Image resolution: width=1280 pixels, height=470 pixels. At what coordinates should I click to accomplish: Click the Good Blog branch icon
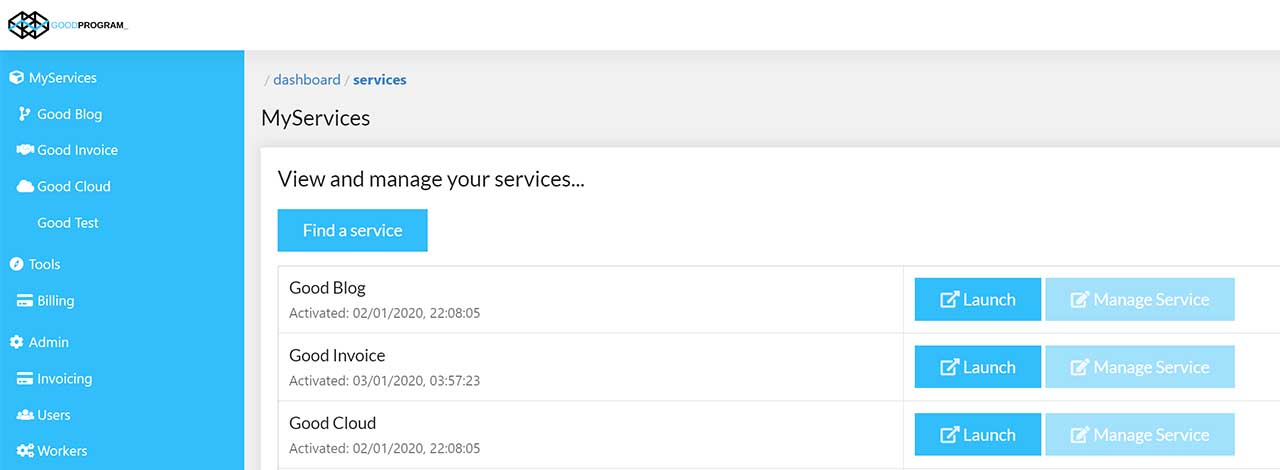(x=25, y=114)
